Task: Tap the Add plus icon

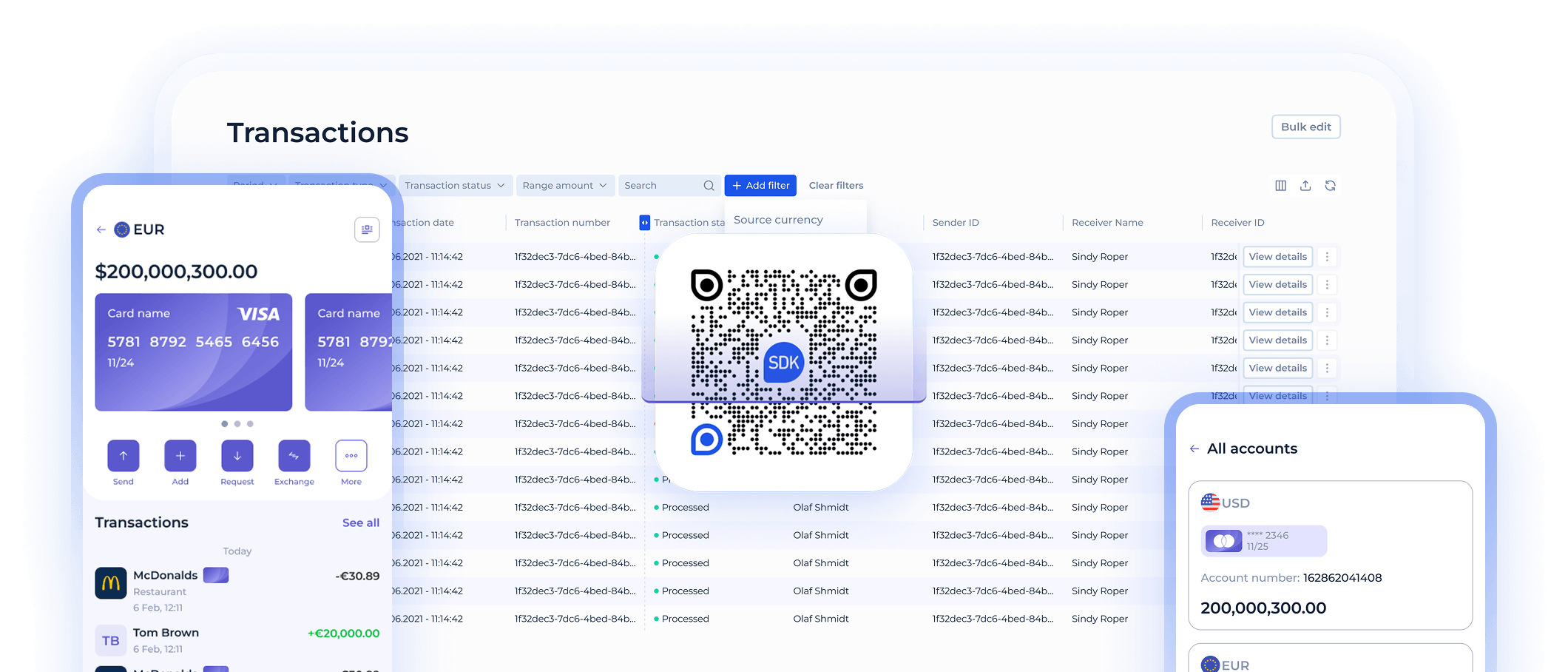Action: tap(180, 456)
